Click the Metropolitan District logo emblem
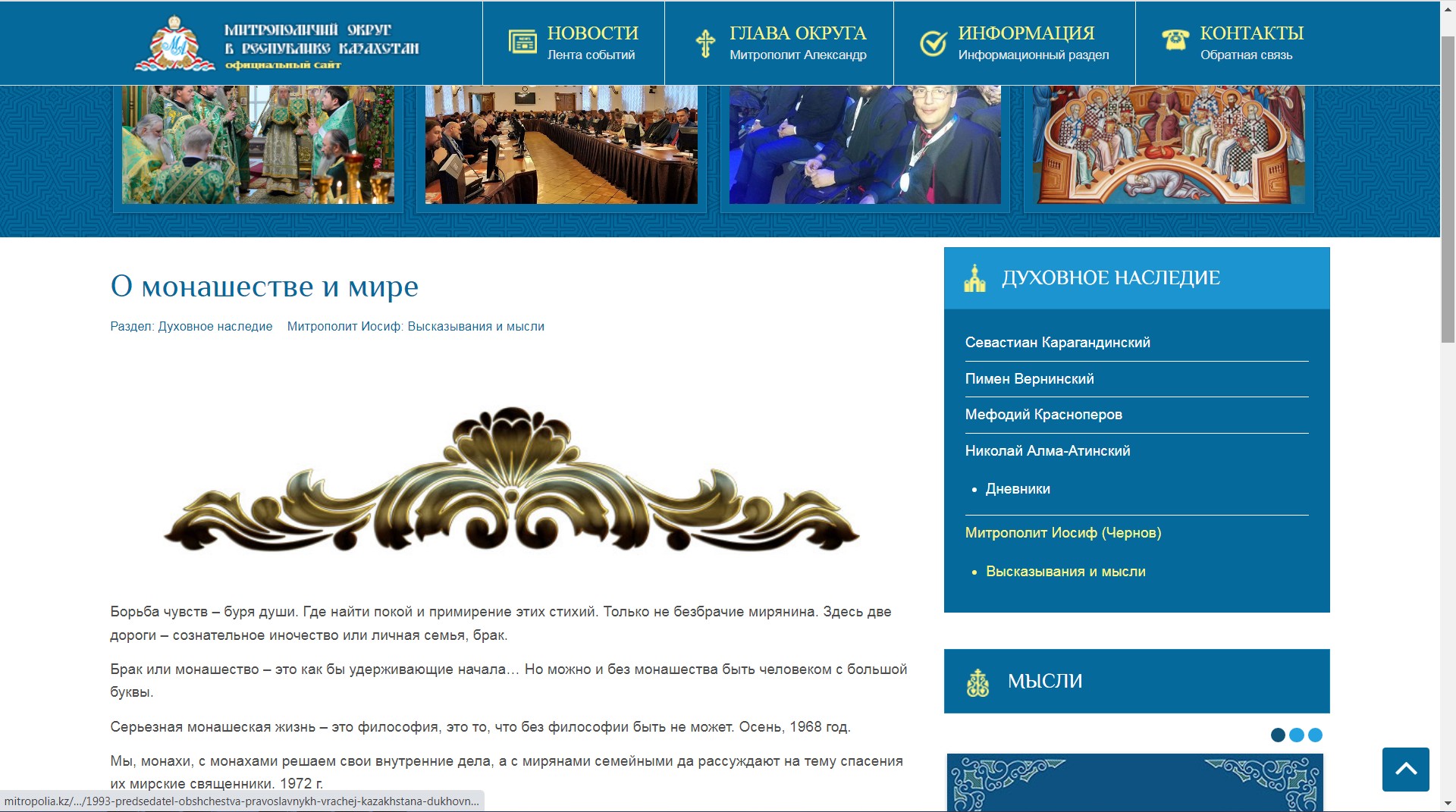 click(175, 43)
